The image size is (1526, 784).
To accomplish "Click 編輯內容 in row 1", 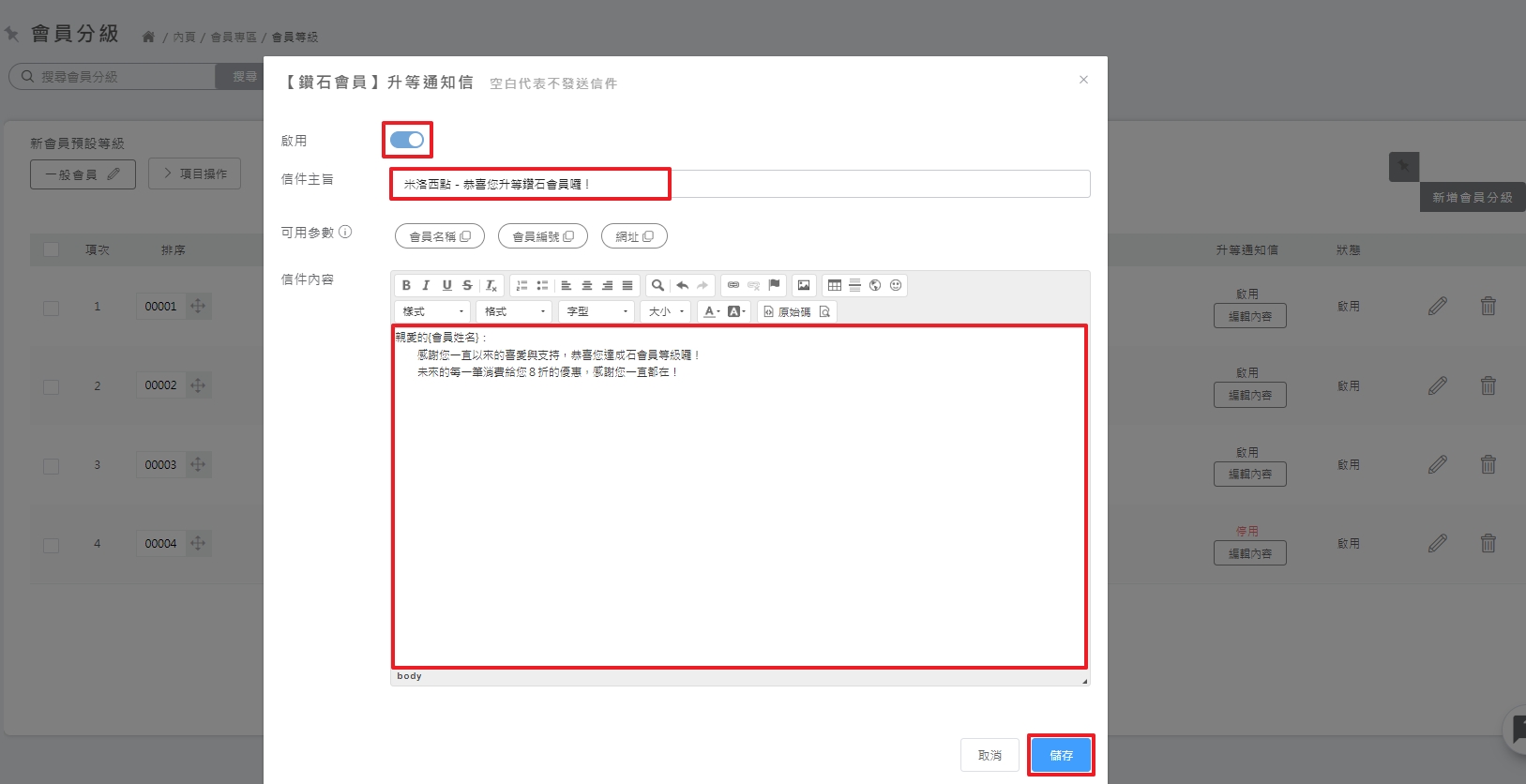I will (1250, 316).
